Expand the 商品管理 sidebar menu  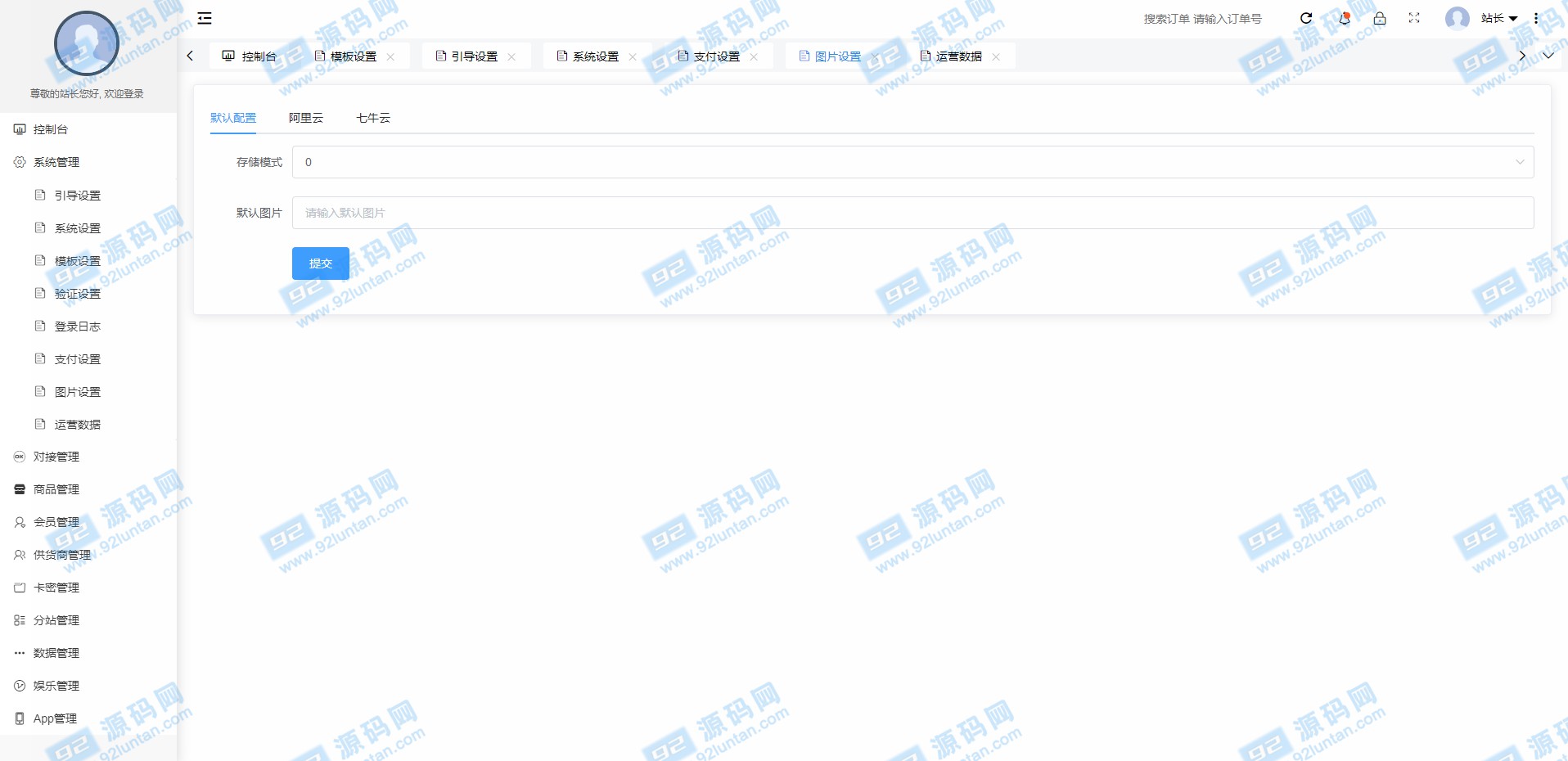88,489
